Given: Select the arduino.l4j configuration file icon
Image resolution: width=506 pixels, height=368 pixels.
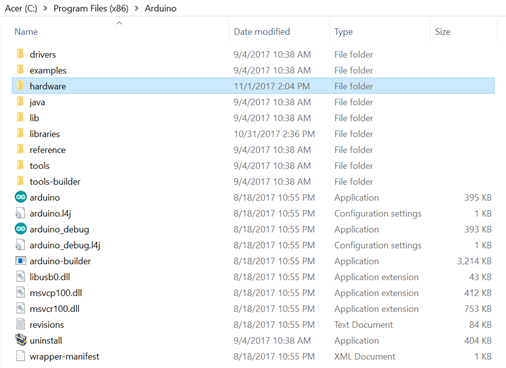Looking at the screenshot, I should tap(21, 213).
